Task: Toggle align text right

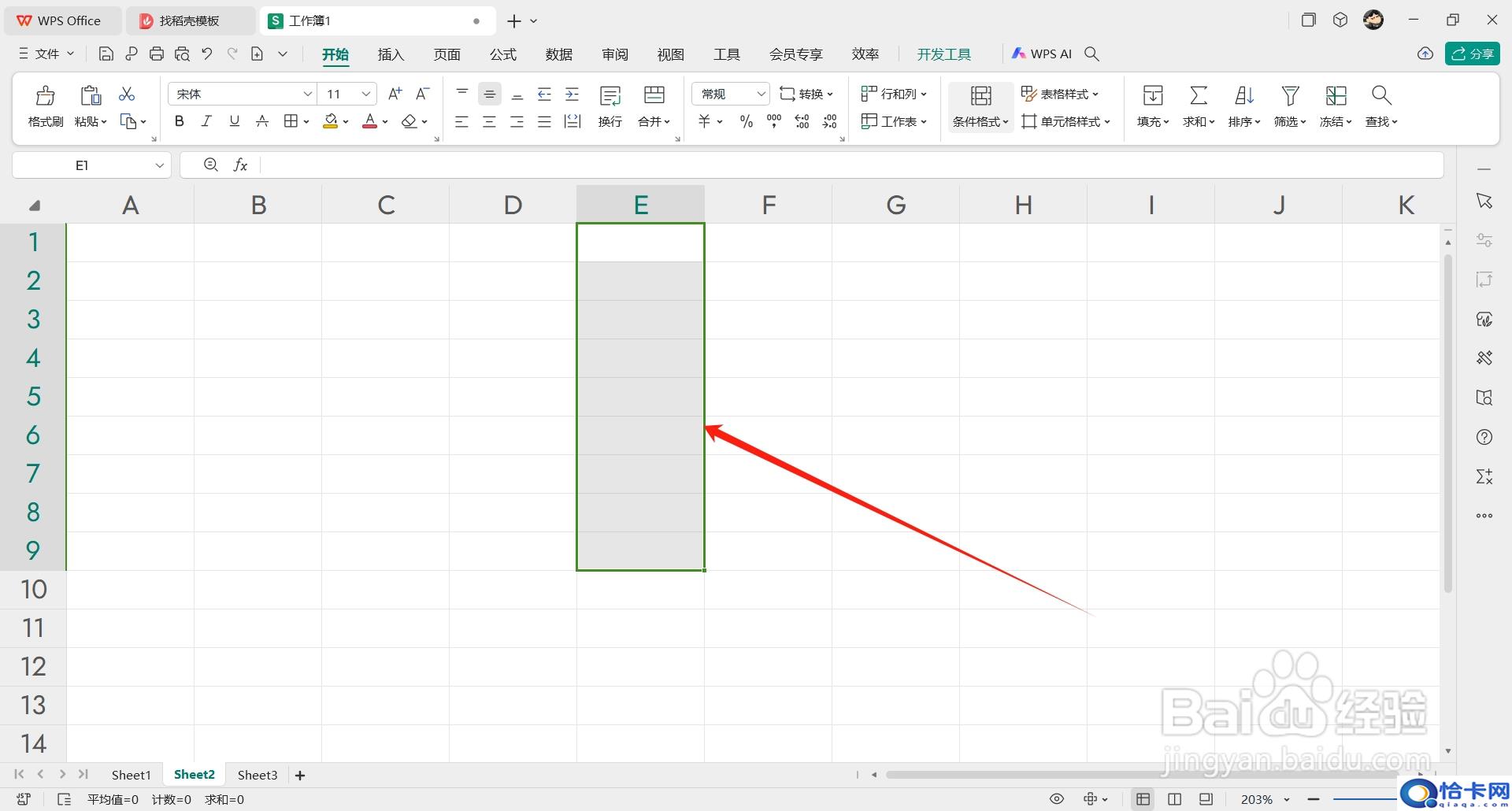Action: coord(517,121)
